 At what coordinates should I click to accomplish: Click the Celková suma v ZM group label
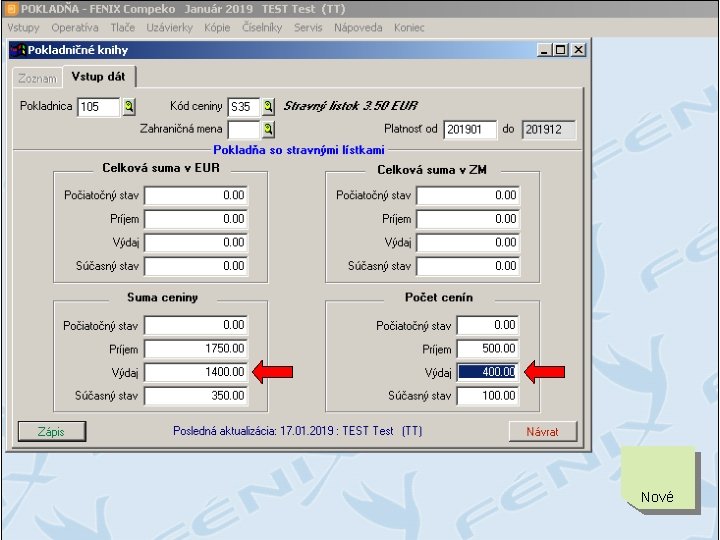[432, 170]
